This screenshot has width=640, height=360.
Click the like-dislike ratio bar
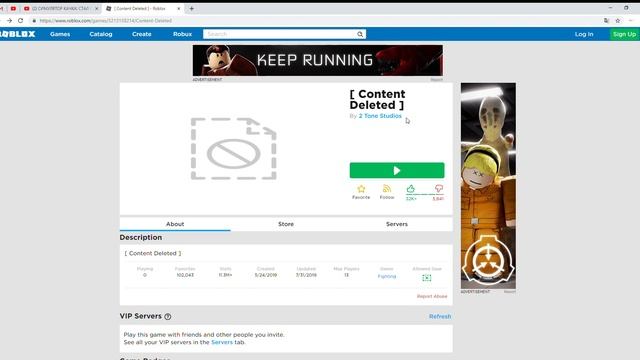(424, 195)
